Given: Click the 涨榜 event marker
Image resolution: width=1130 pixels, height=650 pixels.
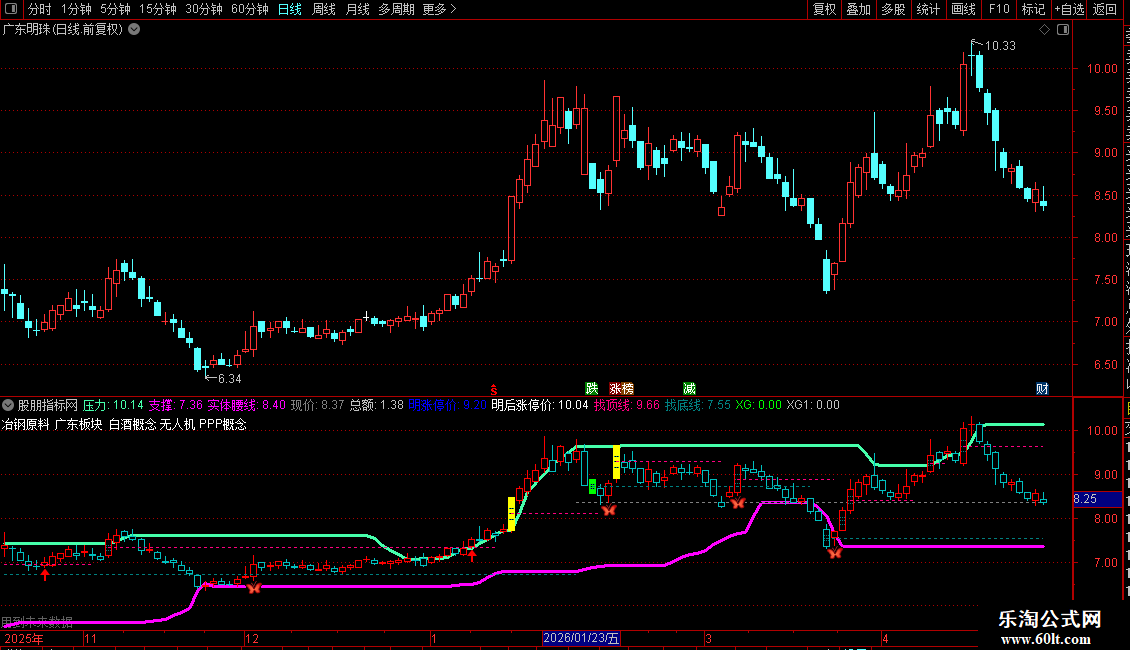Looking at the screenshot, I should click(x=621, y=388).
